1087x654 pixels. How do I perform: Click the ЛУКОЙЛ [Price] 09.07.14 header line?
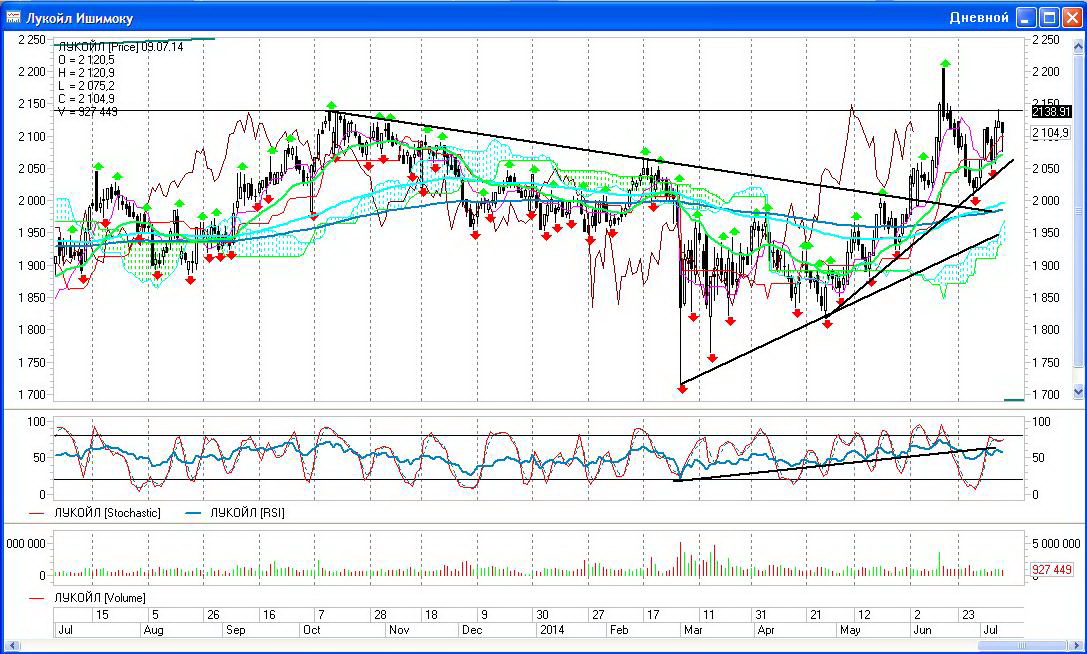[x=121, y=47]
